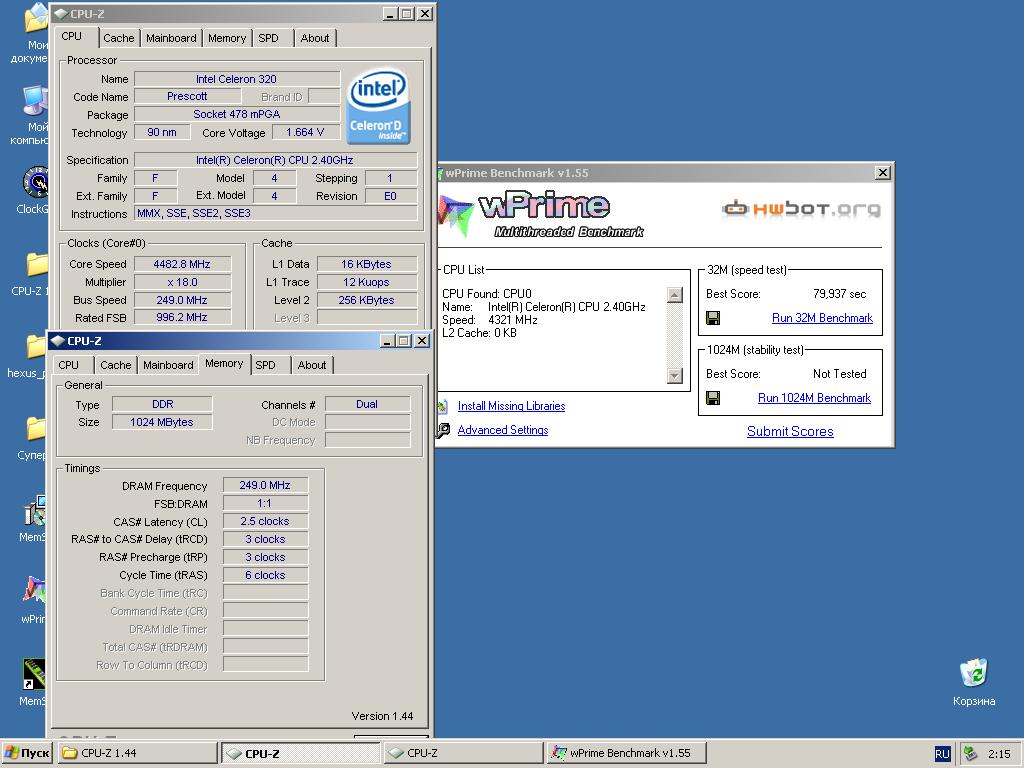Screen dimensions: 1024x768
Task: Run the 32M Benchmark link
Action: pyautogui.click(x=822, y=318)
